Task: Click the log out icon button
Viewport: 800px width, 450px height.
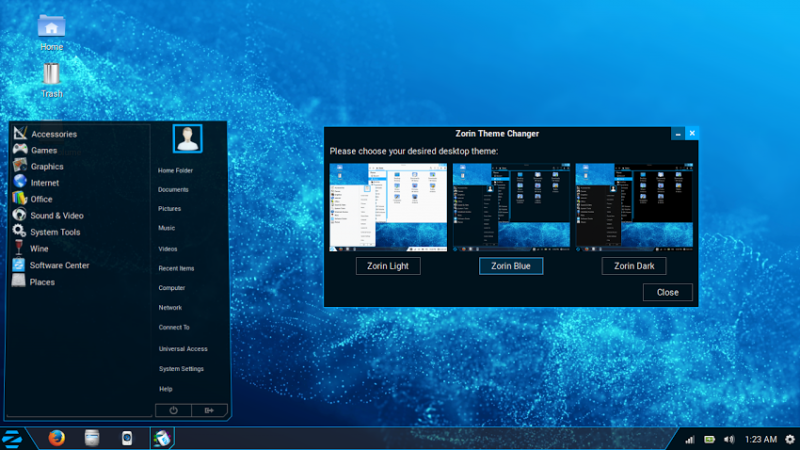Action: [x=209, y=410]
